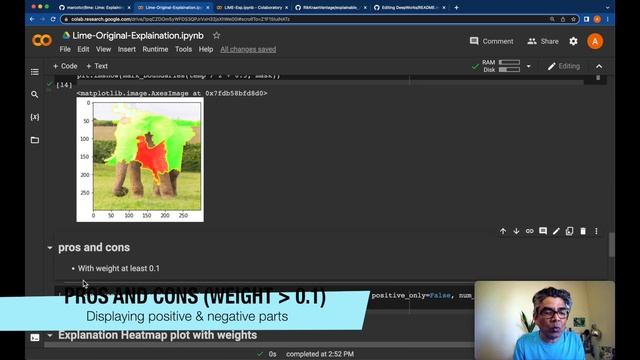
Task: Click the Share button
Action: (543, 41)
